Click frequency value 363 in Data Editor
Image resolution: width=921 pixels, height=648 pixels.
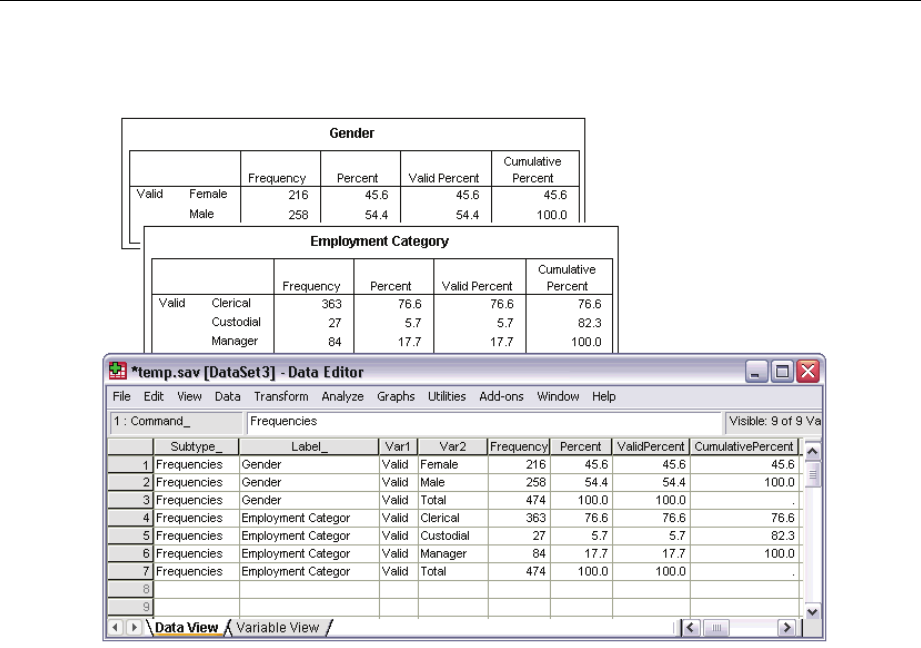pyautogui.click(x=519, y=518)
